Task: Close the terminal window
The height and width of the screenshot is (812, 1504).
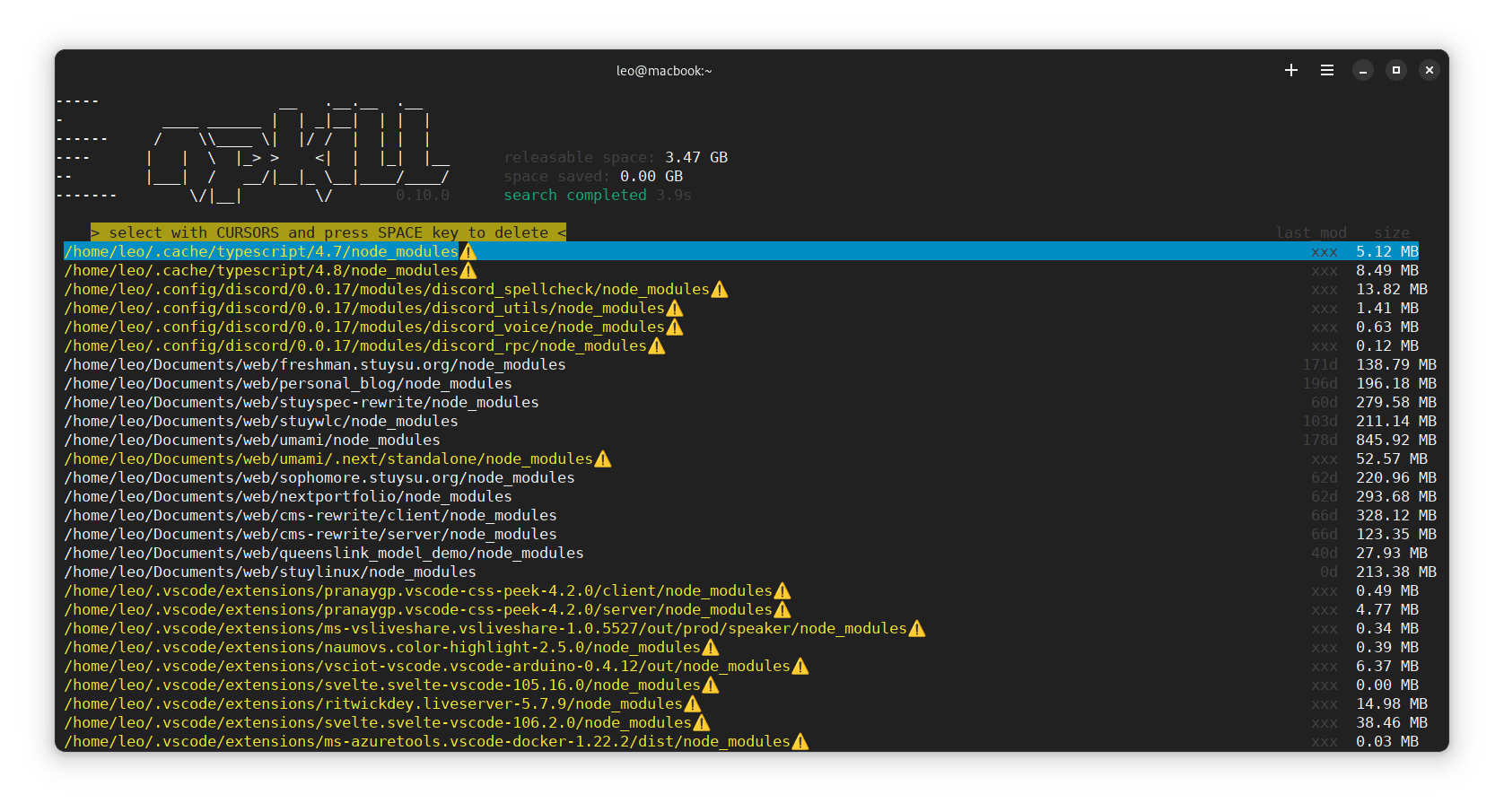Action: 1430,70
